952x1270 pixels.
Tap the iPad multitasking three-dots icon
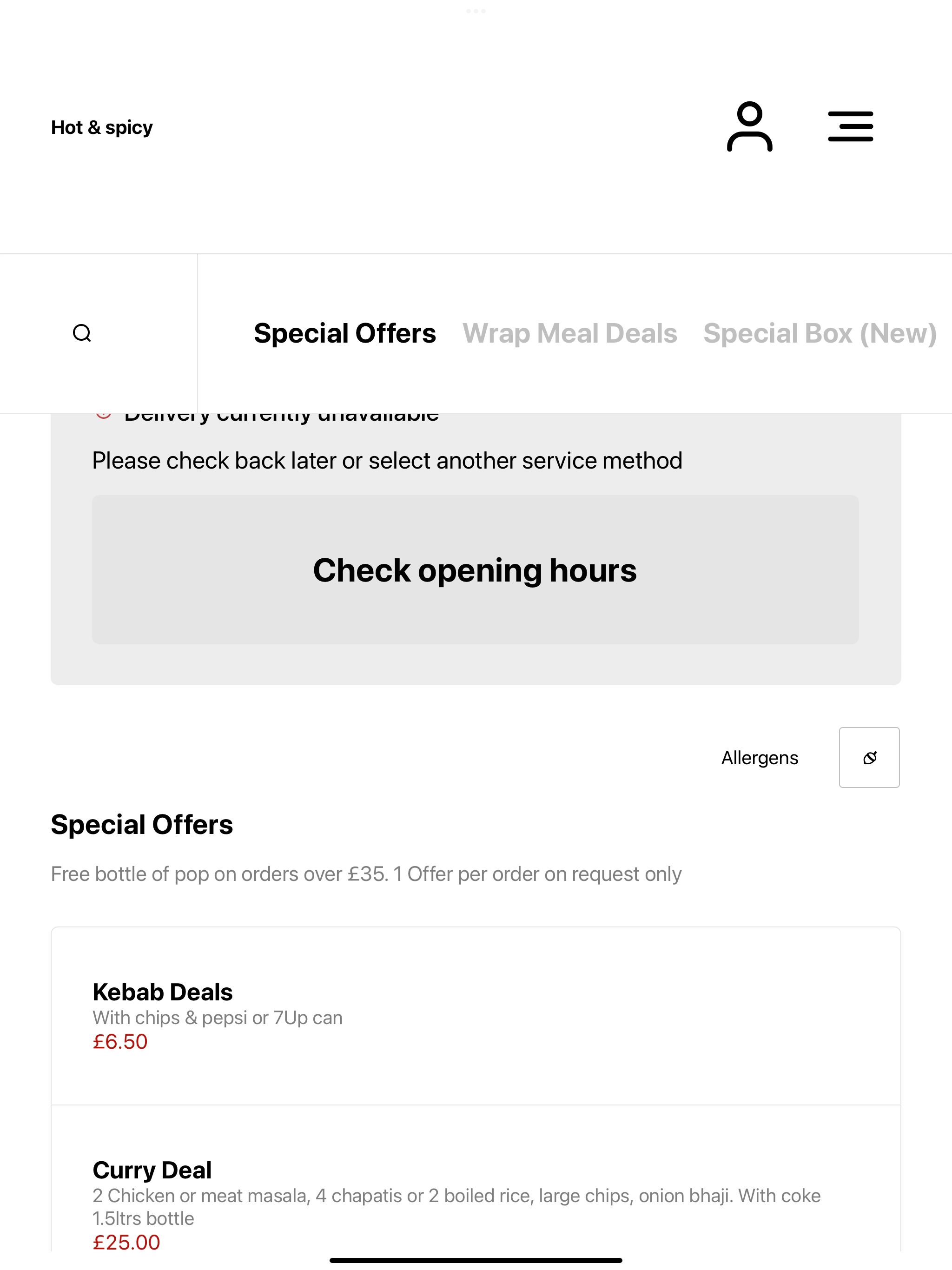(476, 11)
